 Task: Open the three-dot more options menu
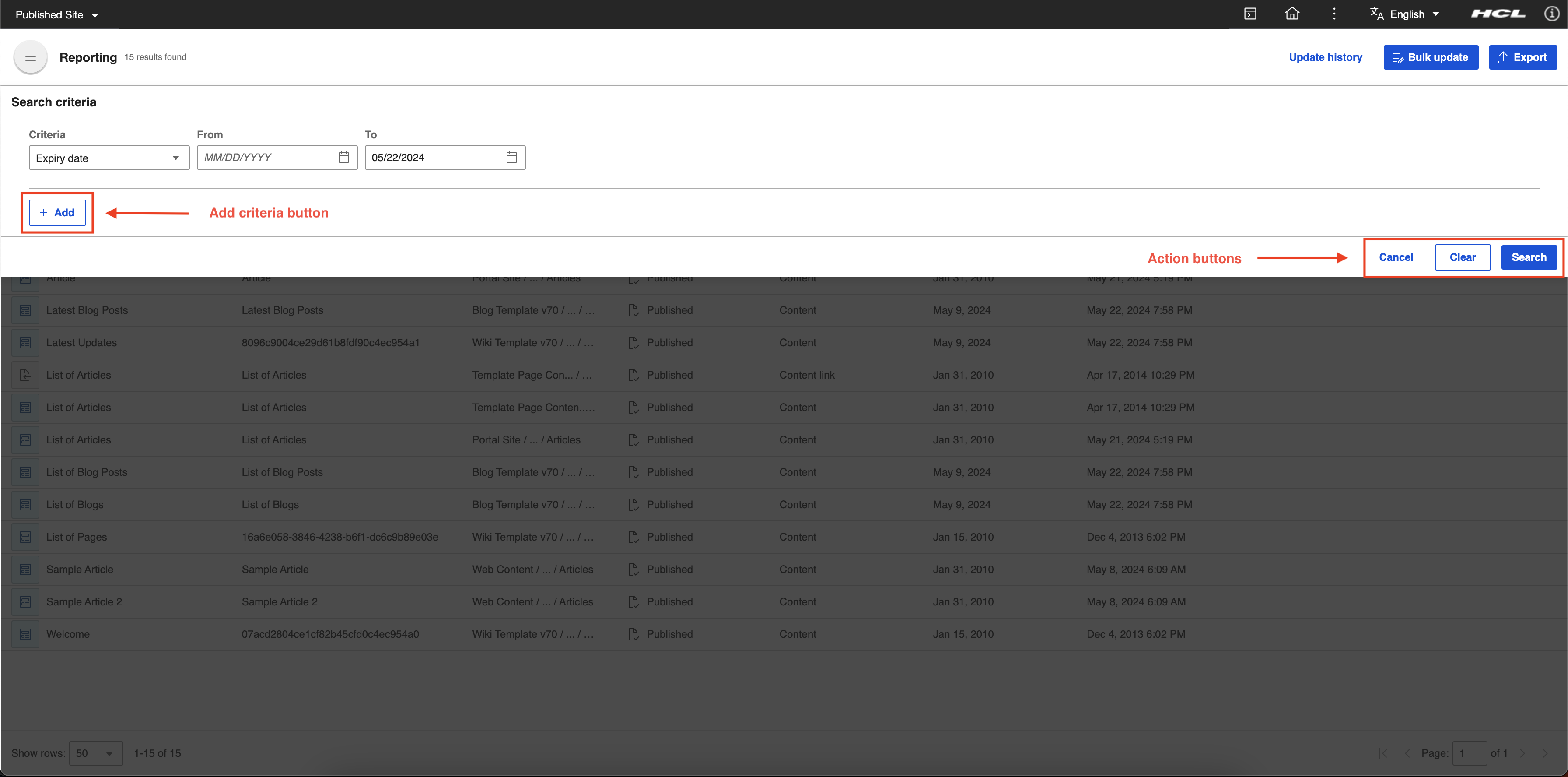[1333, 14]
